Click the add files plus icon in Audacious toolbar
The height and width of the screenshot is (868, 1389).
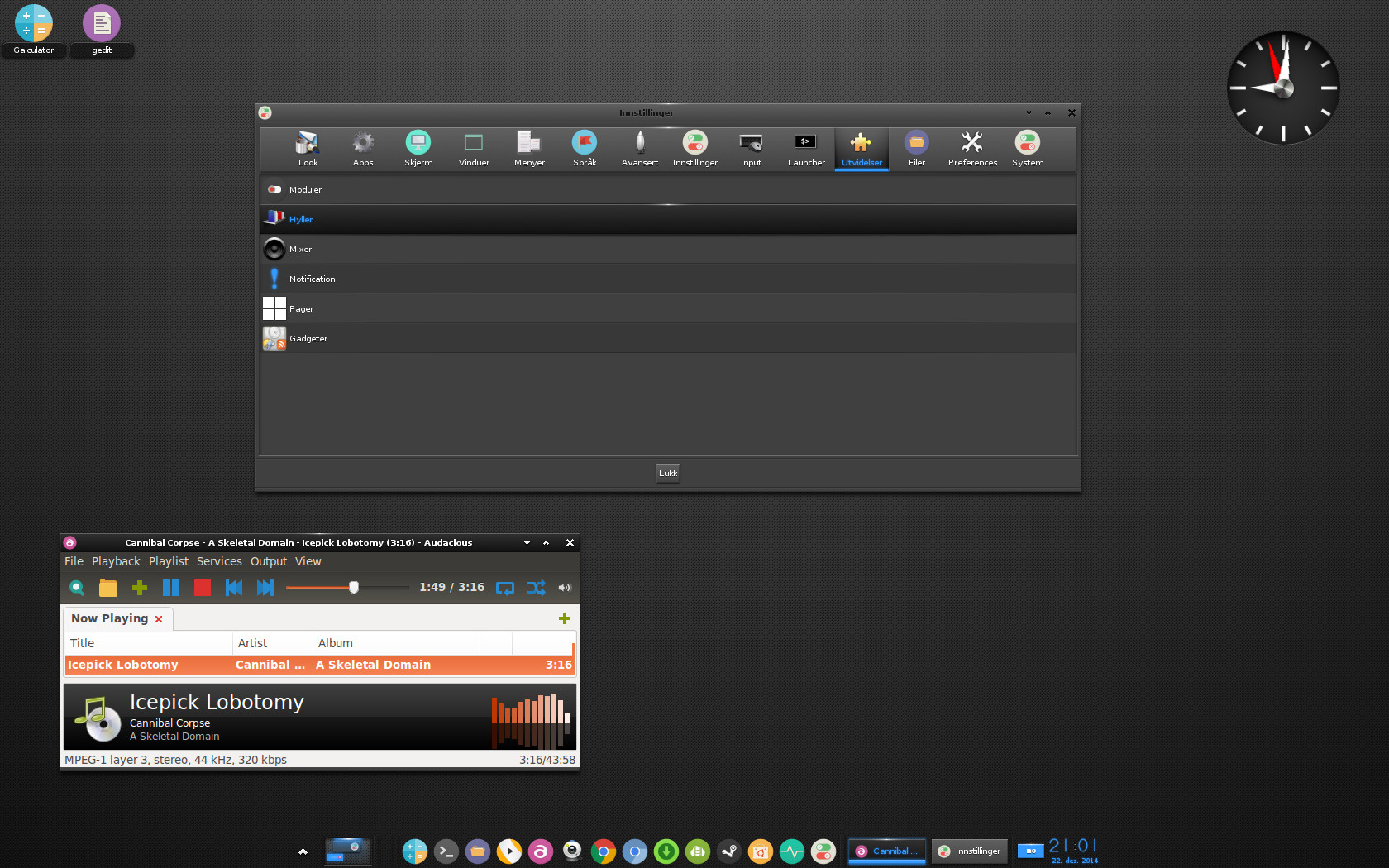pyautogui.click(x=140, y=588)
